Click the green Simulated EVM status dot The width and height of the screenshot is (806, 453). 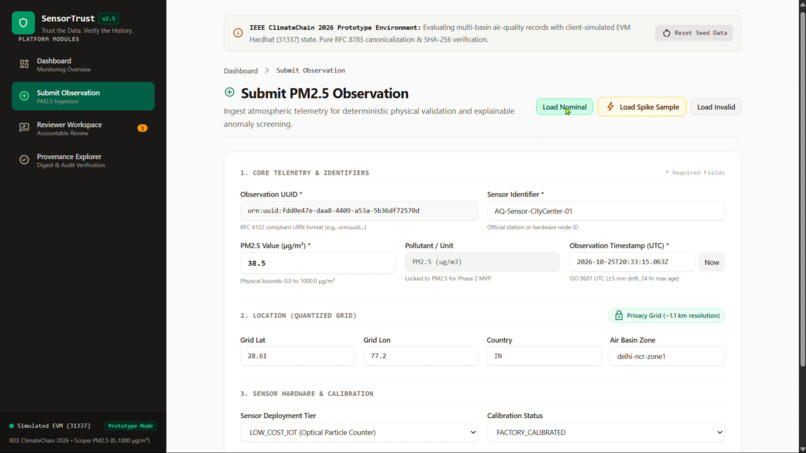tap(11, 426)
